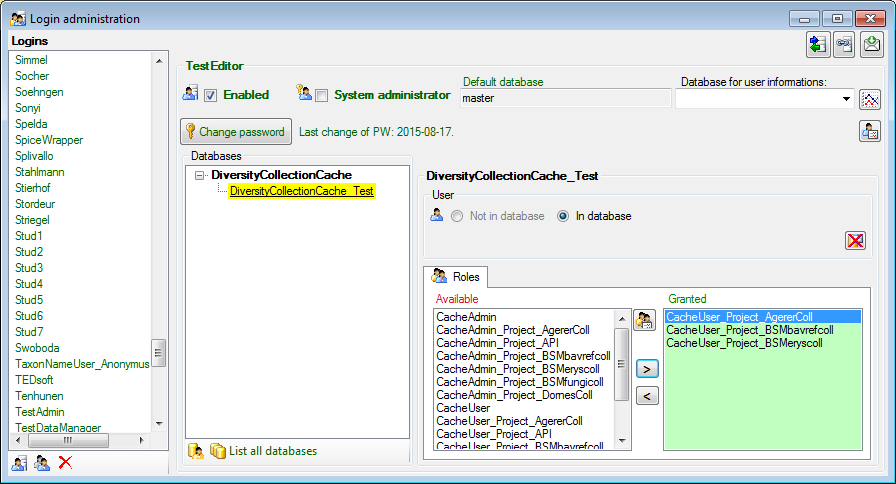Screen dimensions: 896x484
Task: Click the Logins list scroll down arrow
Action: coord(159,424)
